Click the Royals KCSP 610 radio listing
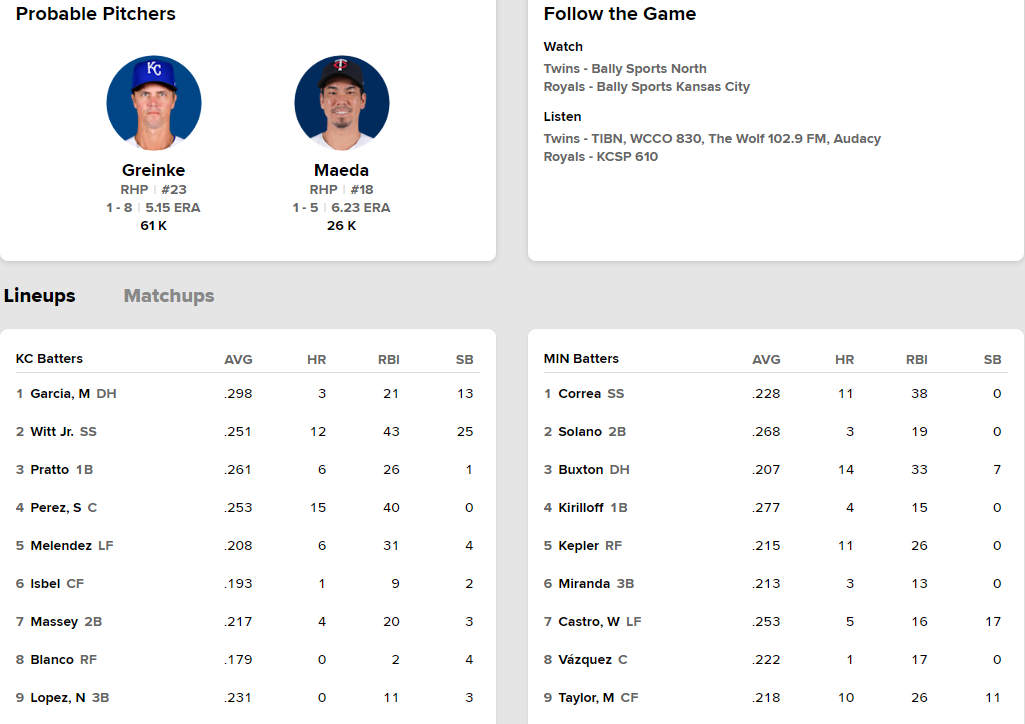This screenshot has height=724, width=1025. coord(601,157)
